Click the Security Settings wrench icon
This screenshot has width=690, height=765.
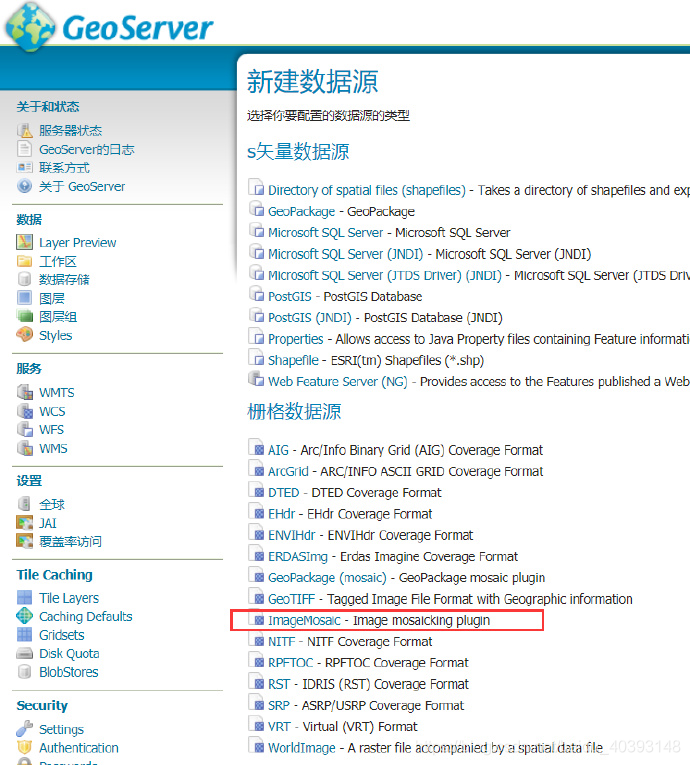[24, 728]
